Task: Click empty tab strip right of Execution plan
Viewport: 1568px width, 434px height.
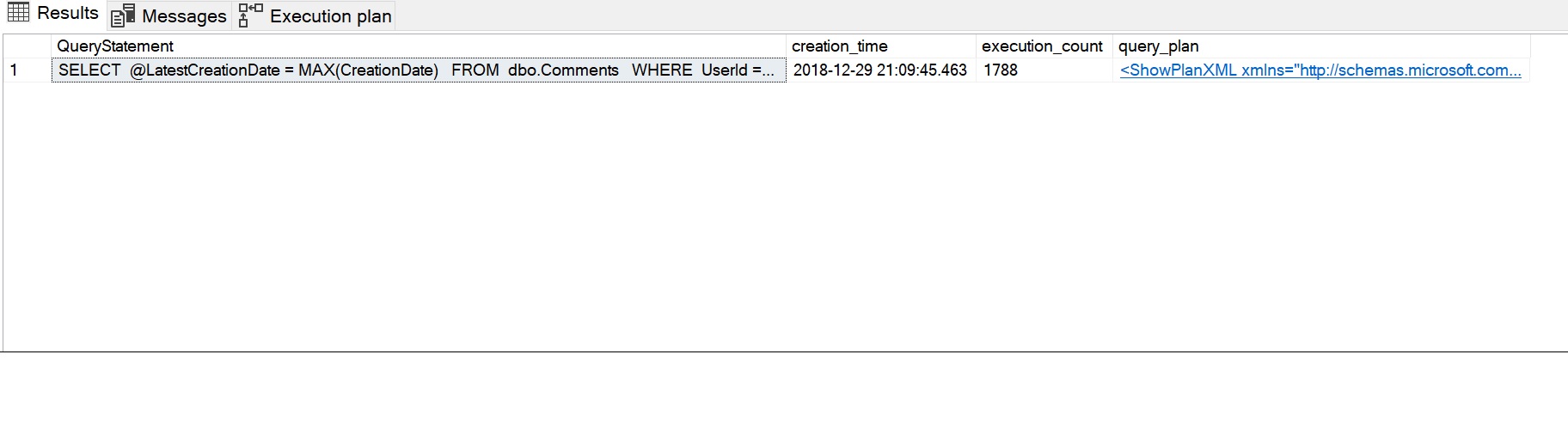Action: pyautogui.click(x=946, y=15)
